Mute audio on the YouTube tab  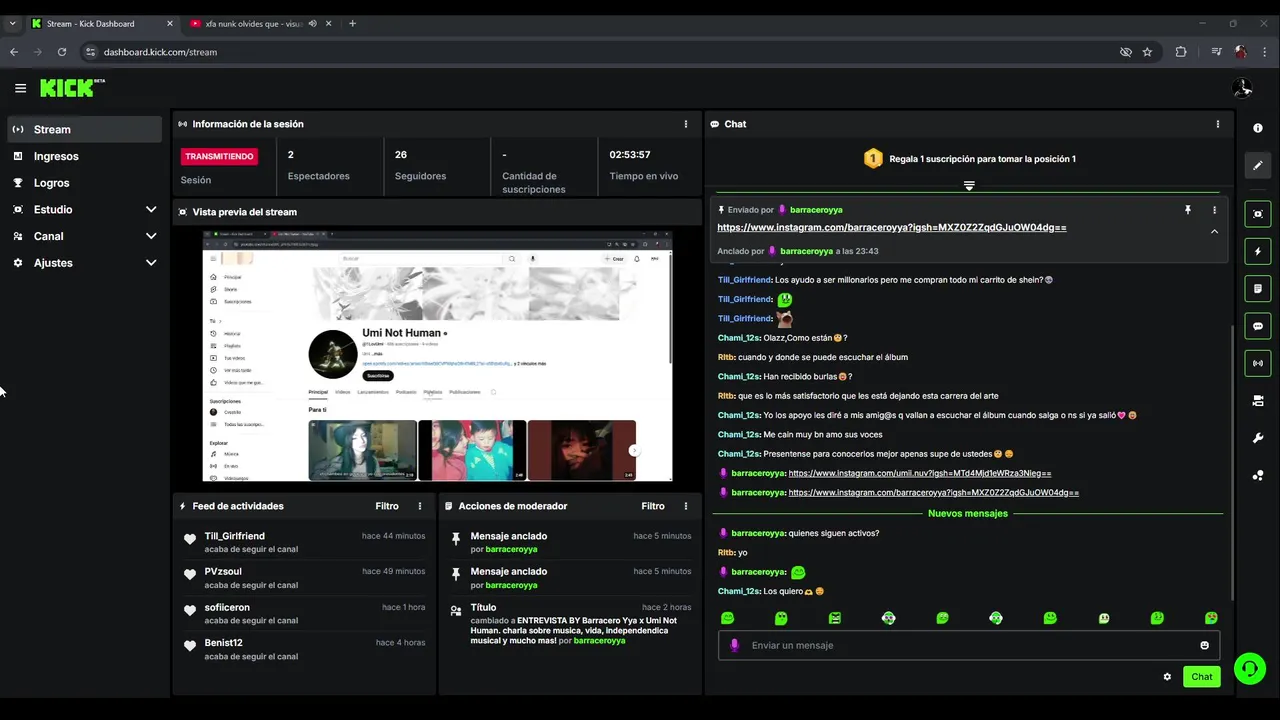313,23
